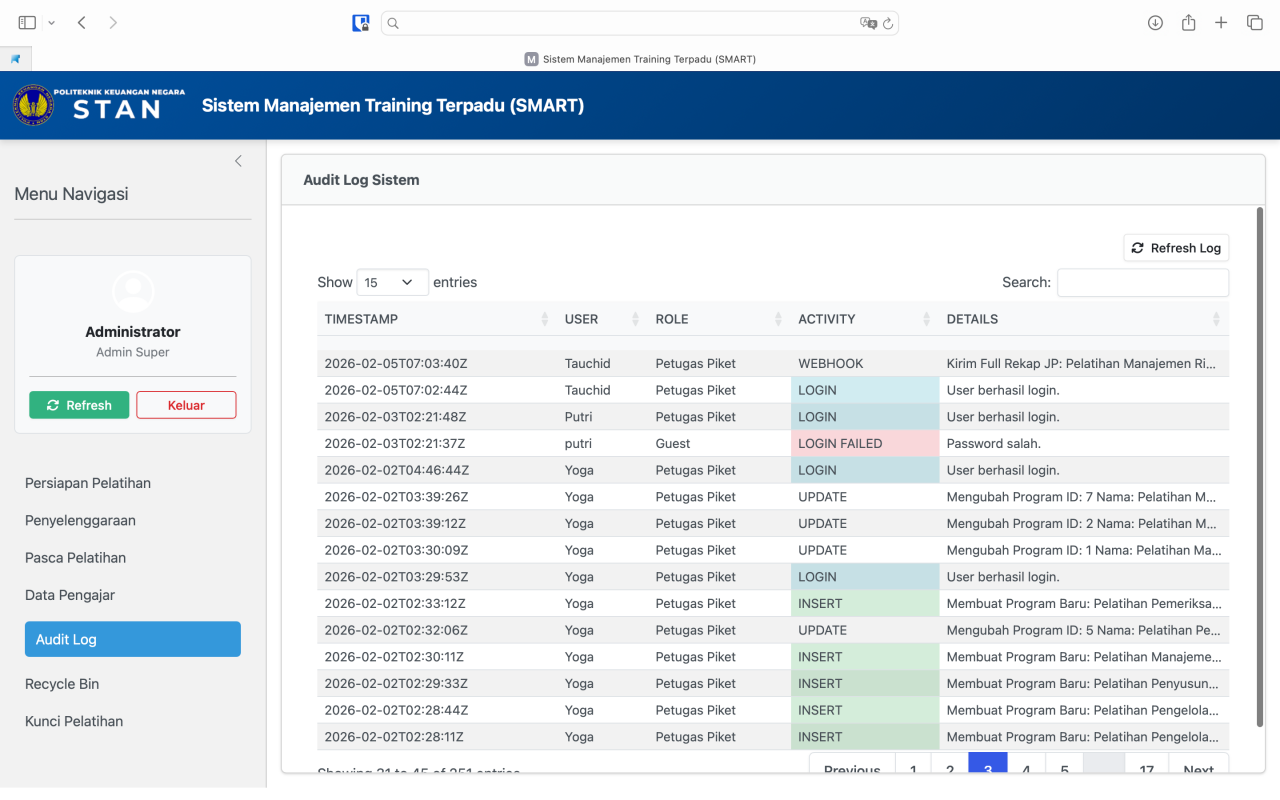
Task: Click the PKN STAN logo
Action: pyautogui.click(x=99, y=105)
